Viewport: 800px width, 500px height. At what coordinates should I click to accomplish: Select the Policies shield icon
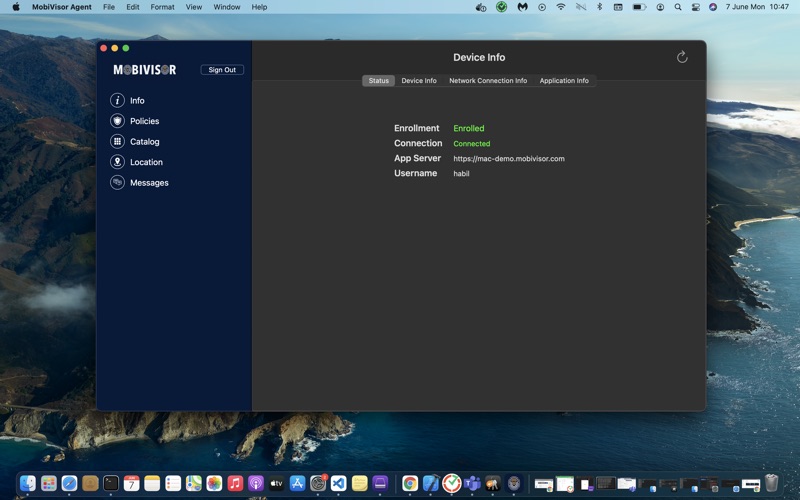point(117,121)
